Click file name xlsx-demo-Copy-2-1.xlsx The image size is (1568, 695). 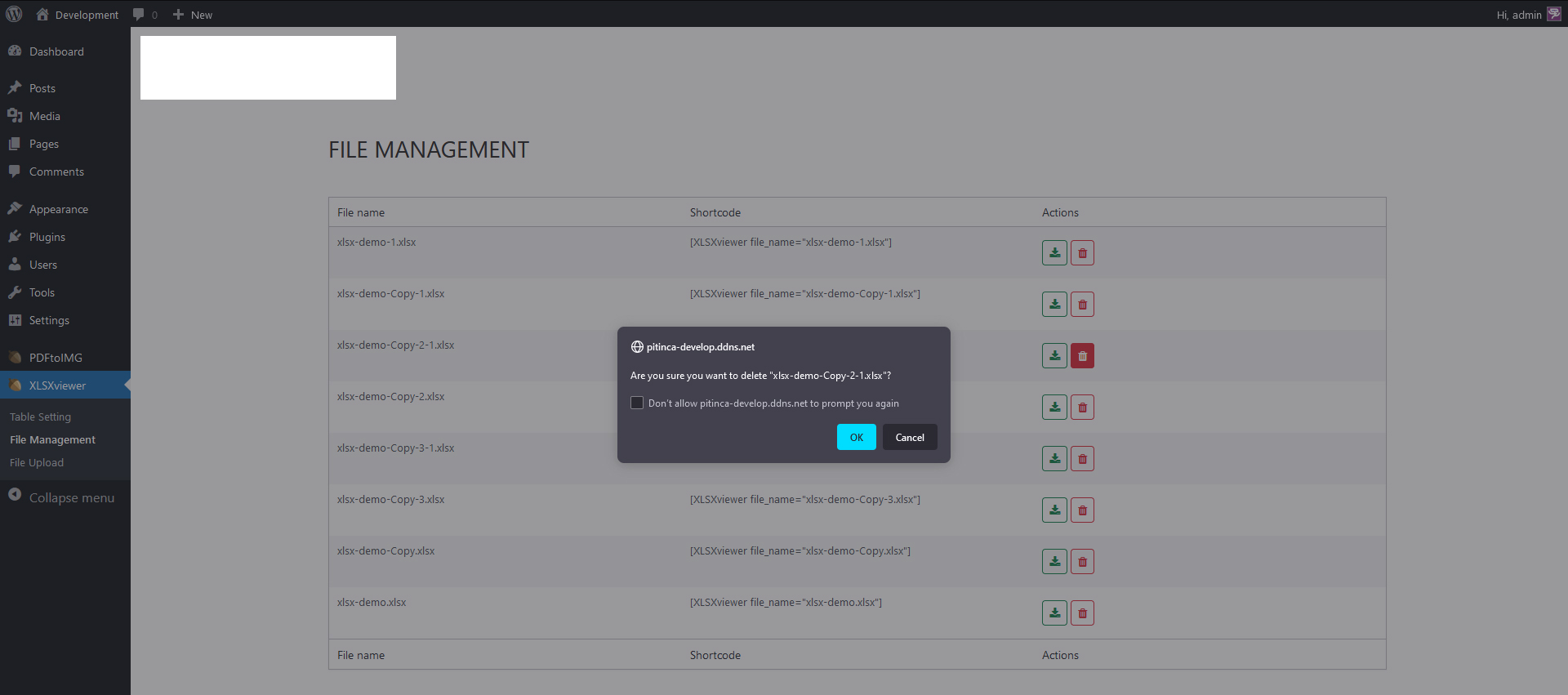395,345
